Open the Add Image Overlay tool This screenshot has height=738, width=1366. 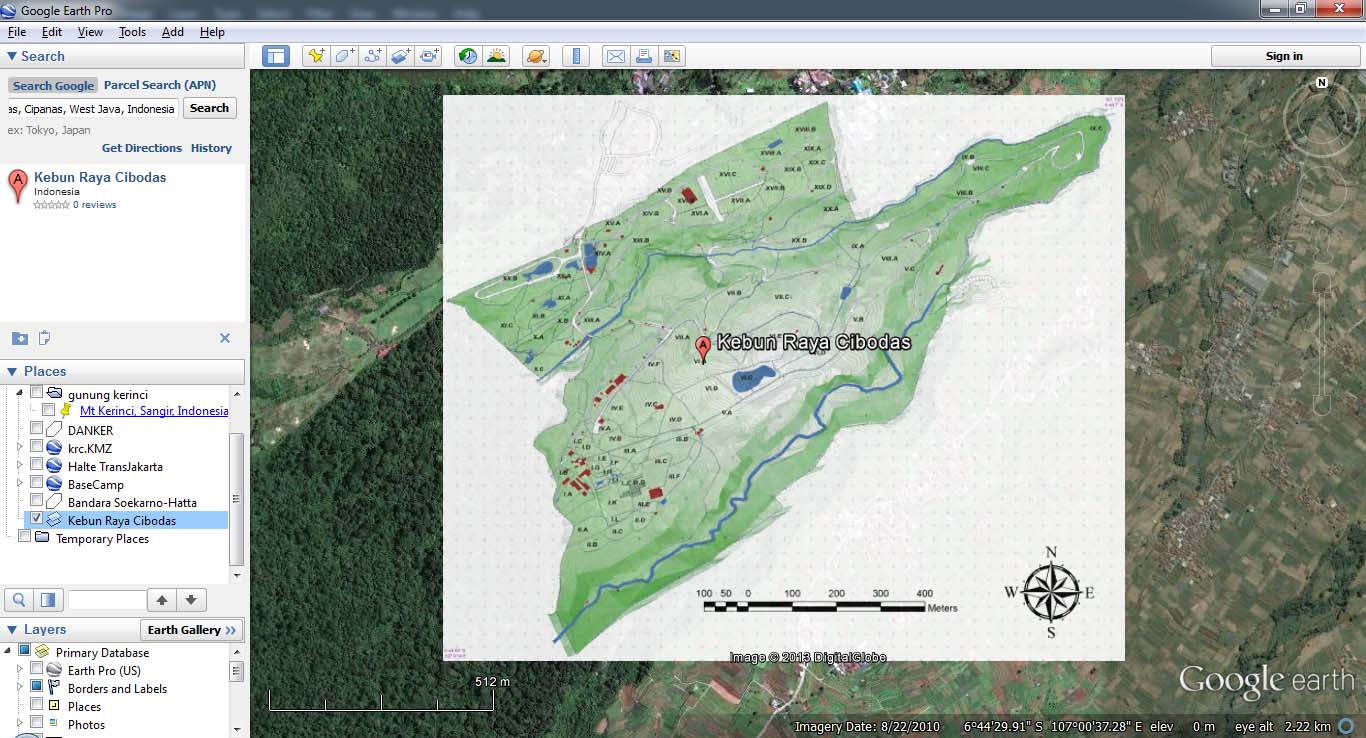tap(399, 56)
